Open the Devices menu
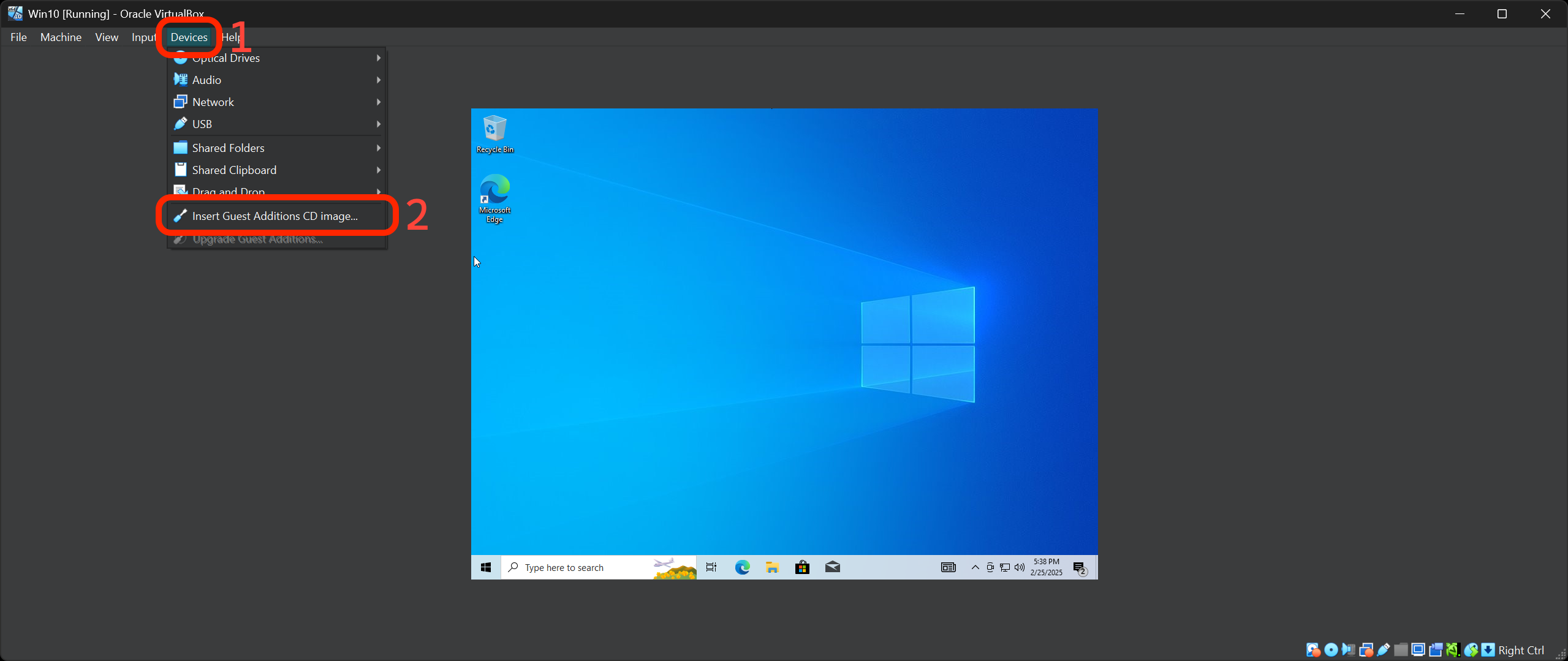The height and width of the screenshot is (661, 1568). click(189, 37)
